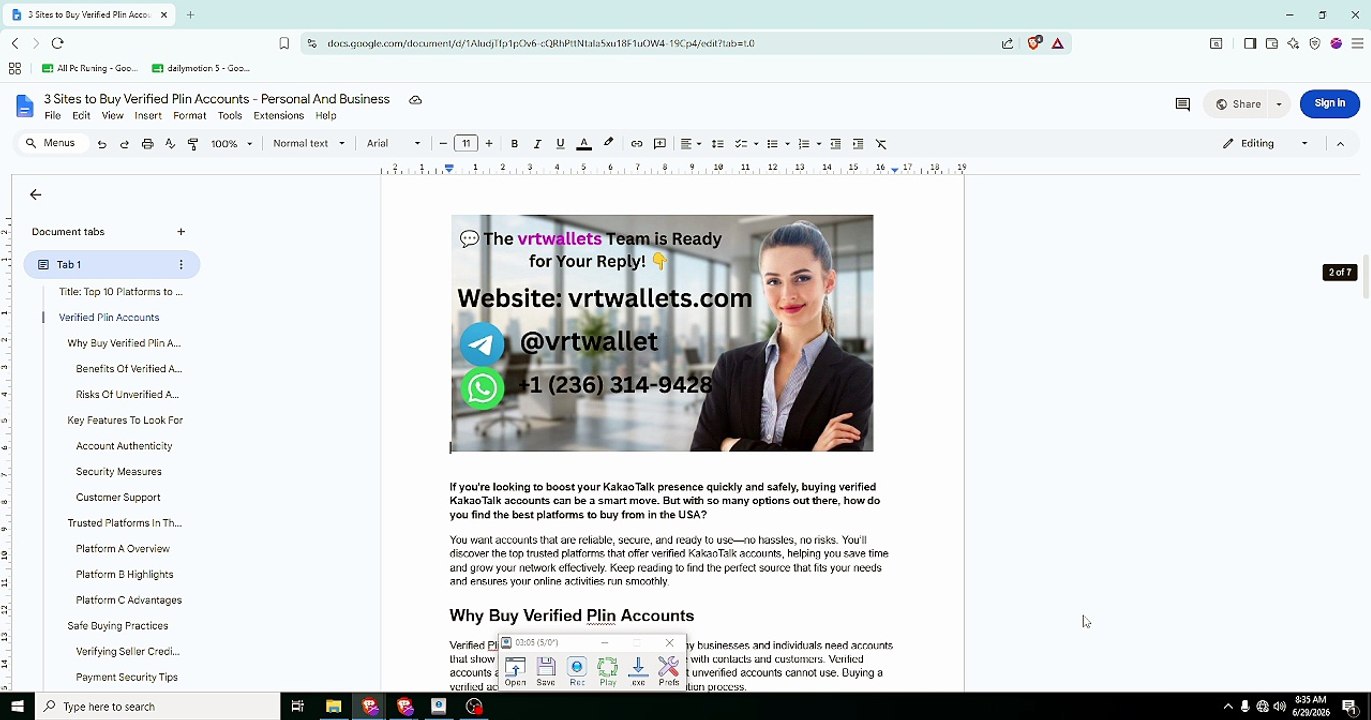Expand the checklist options dropdown

(757, 144)
